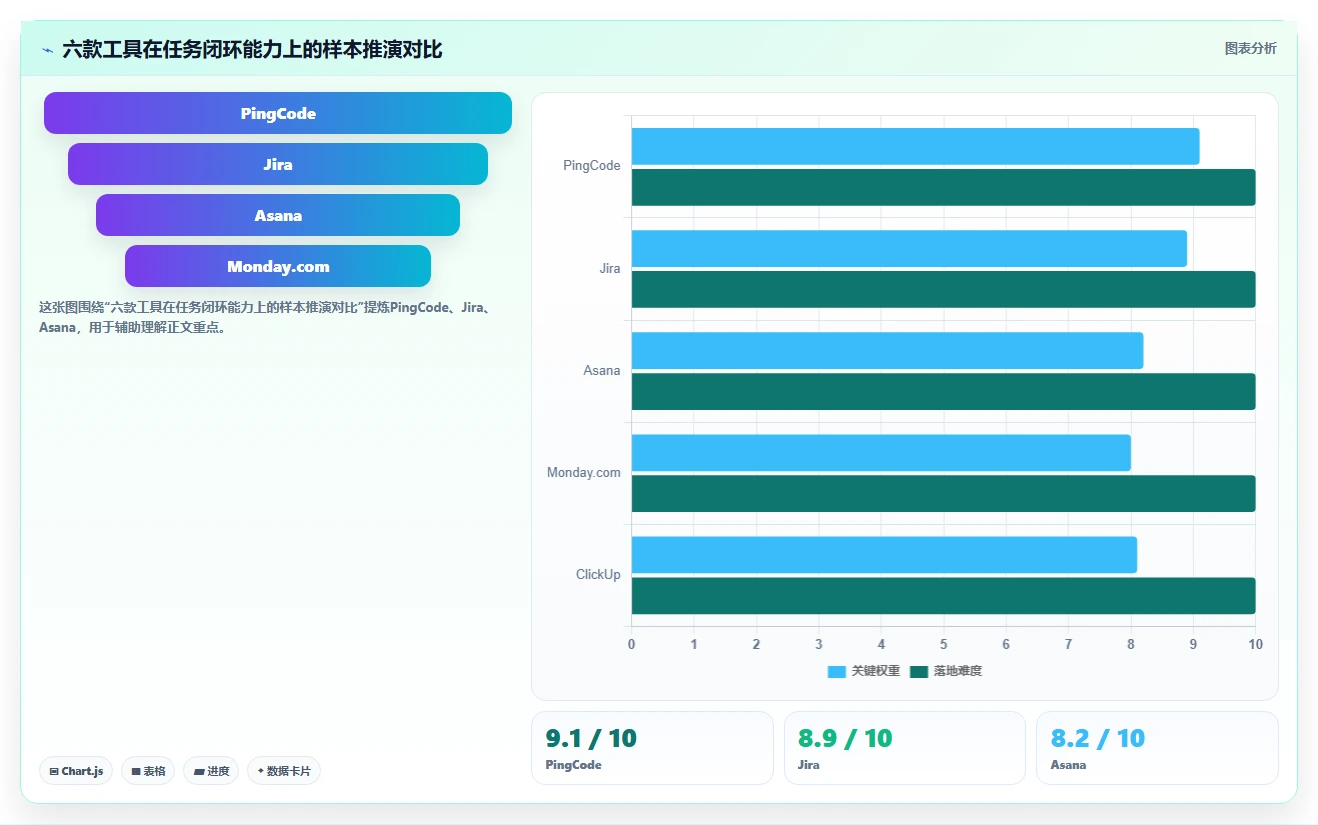
Task: Open the 8.2 / 10 Asana stat card
Action: point(1157,748)
